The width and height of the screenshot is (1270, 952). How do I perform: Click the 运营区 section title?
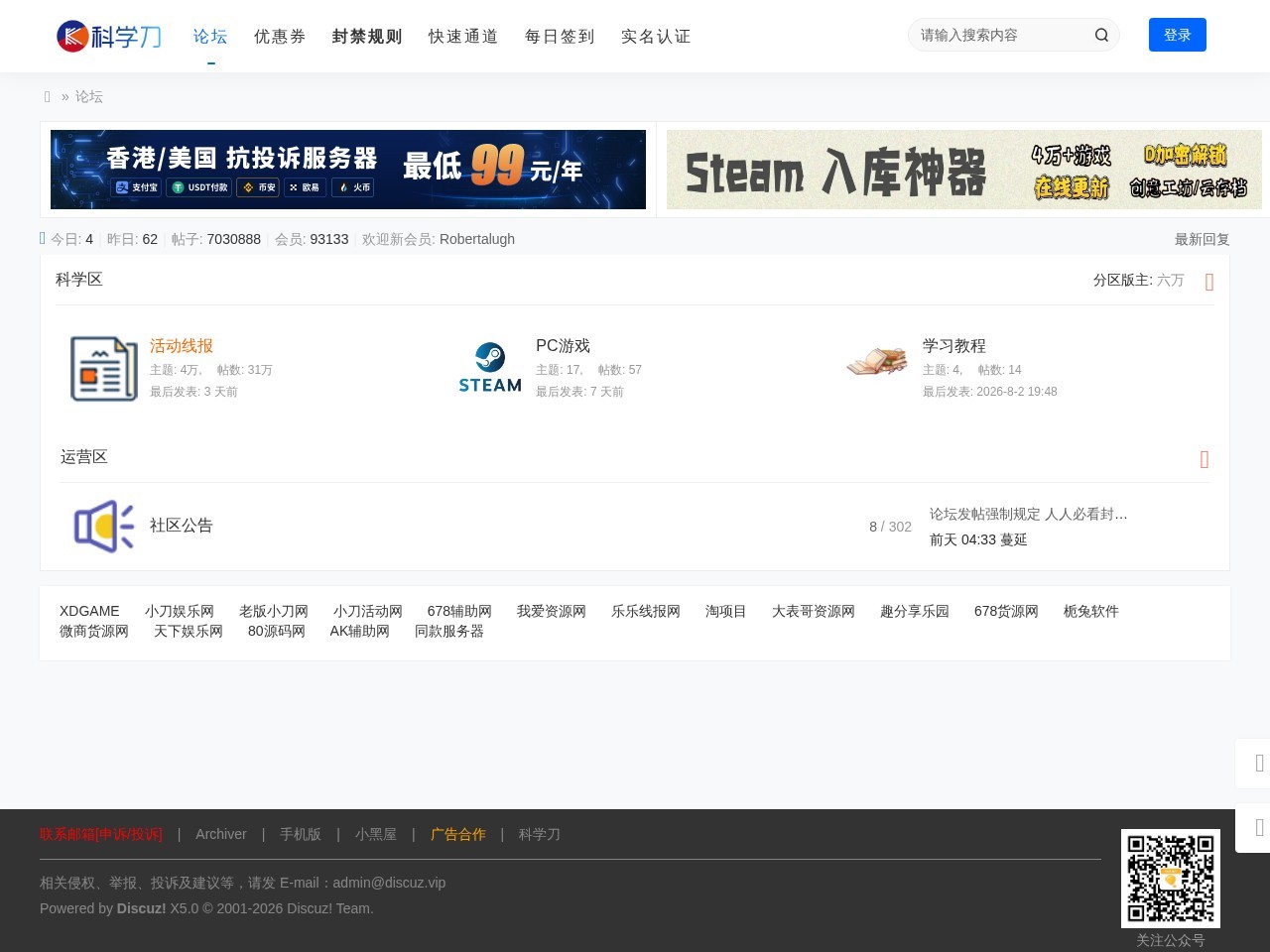(84, 457)
